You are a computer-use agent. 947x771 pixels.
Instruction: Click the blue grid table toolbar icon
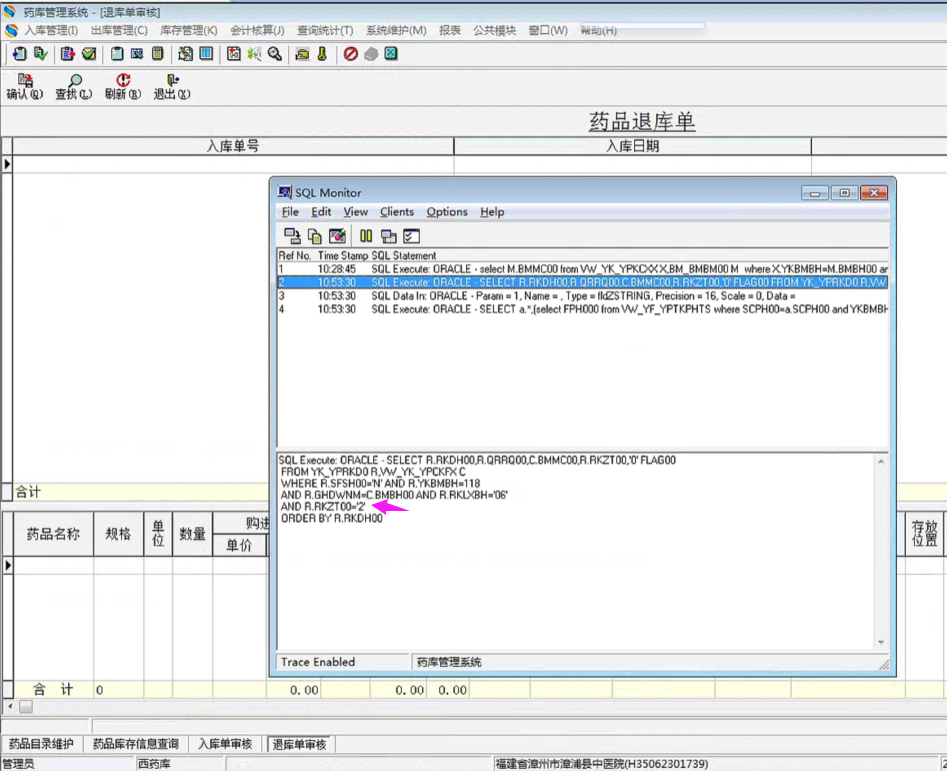pos(206,54)
